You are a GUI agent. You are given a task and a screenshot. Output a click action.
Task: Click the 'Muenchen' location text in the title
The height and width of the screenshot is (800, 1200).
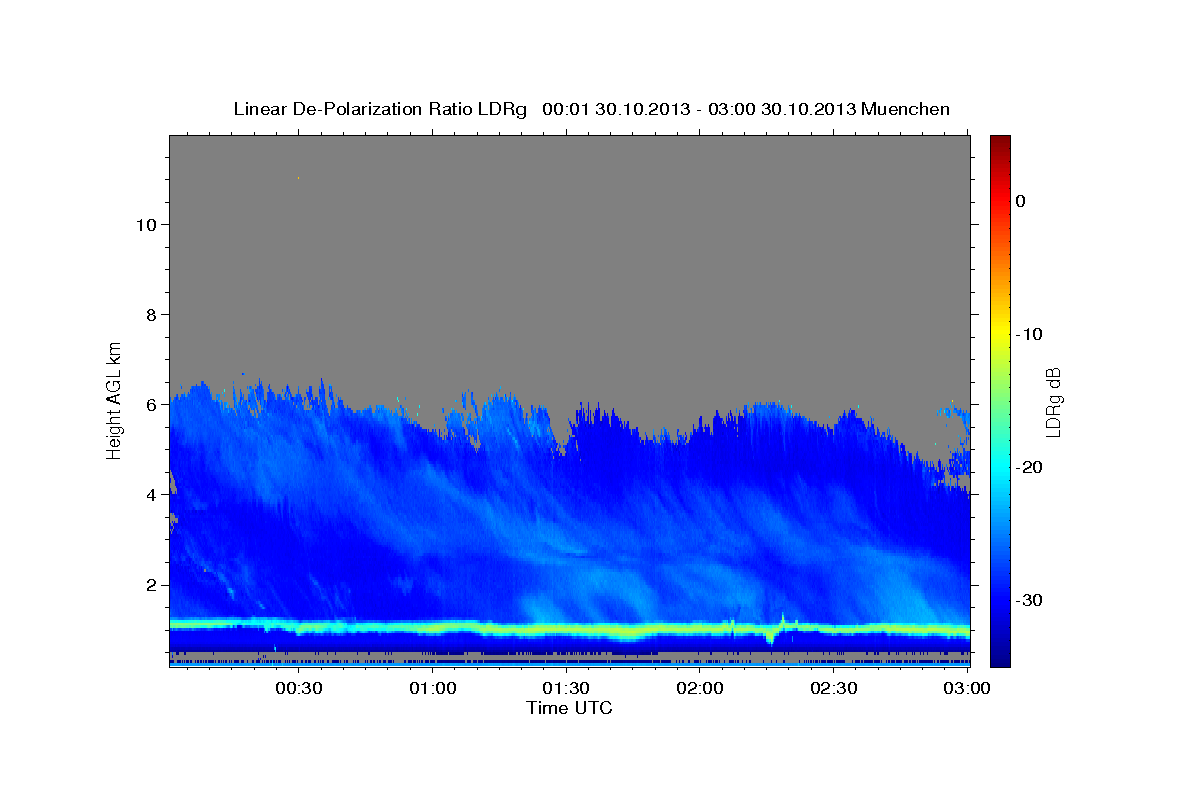pyautogui.click(x=906, y=110)
